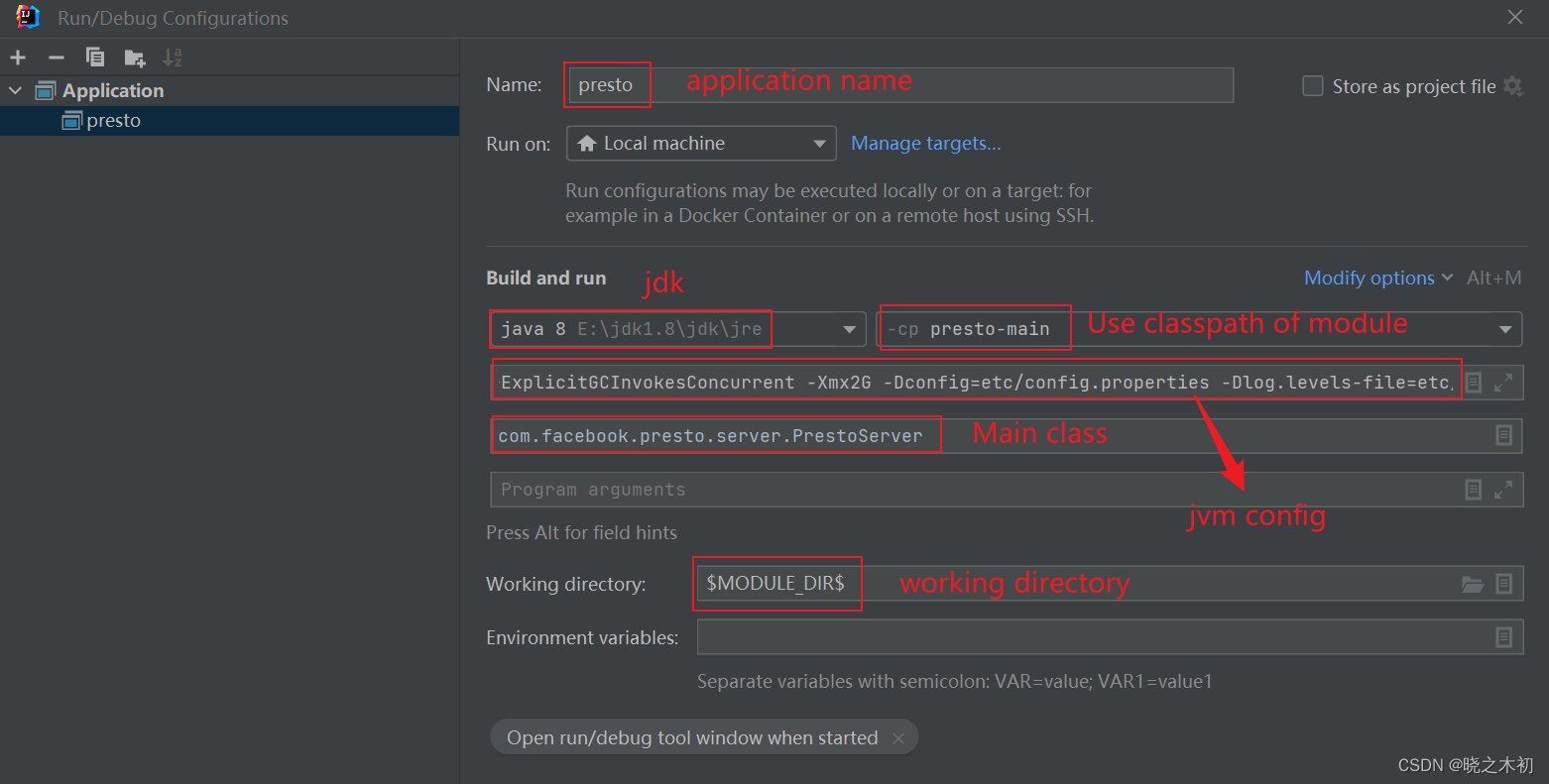The width and height of the screenshot is (1549, 784).
Task: Open the Modify options menu
Action: [1378, 279]
